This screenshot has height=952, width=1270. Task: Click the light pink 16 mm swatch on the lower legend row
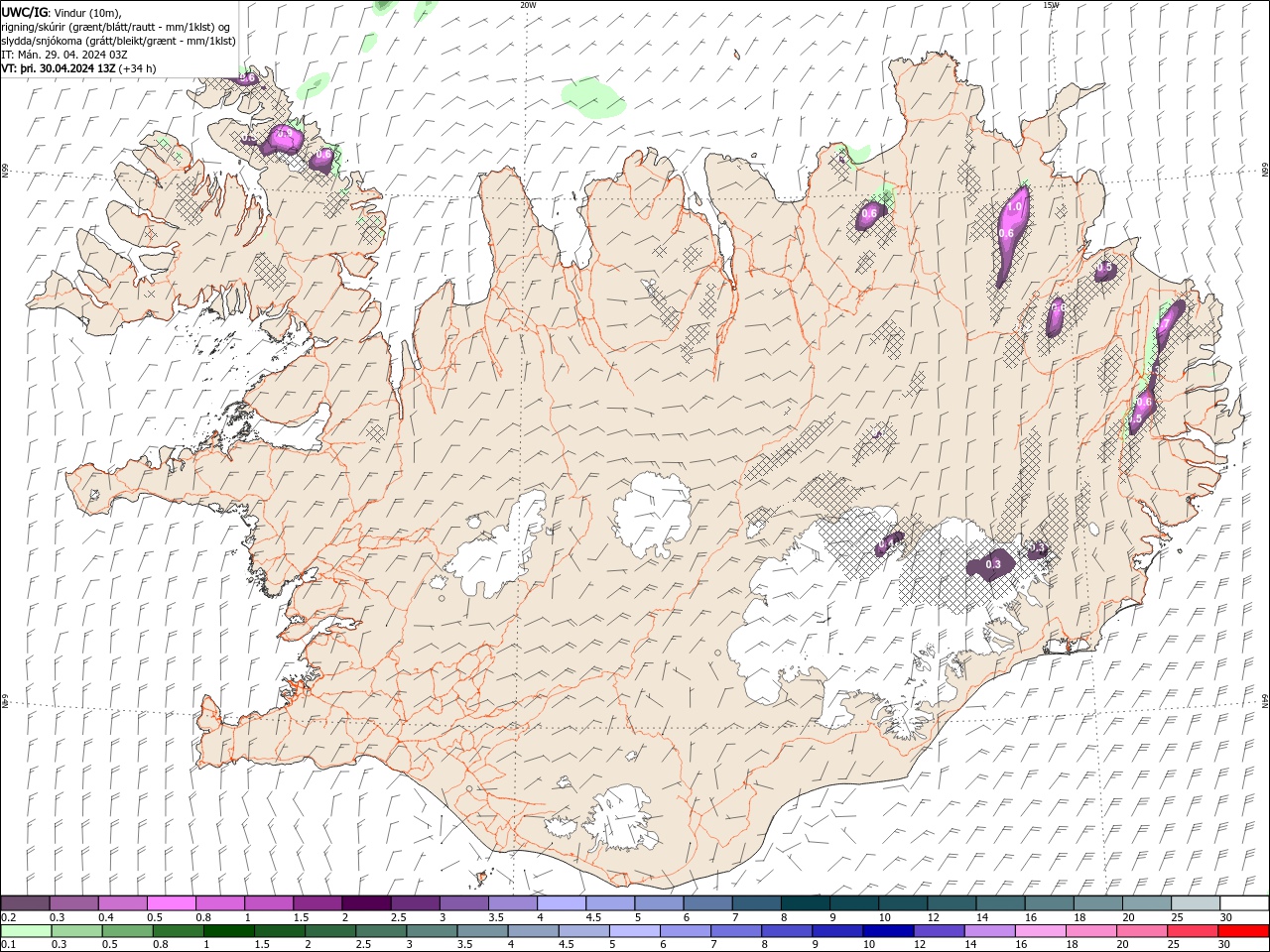[x=1040, y=931]
